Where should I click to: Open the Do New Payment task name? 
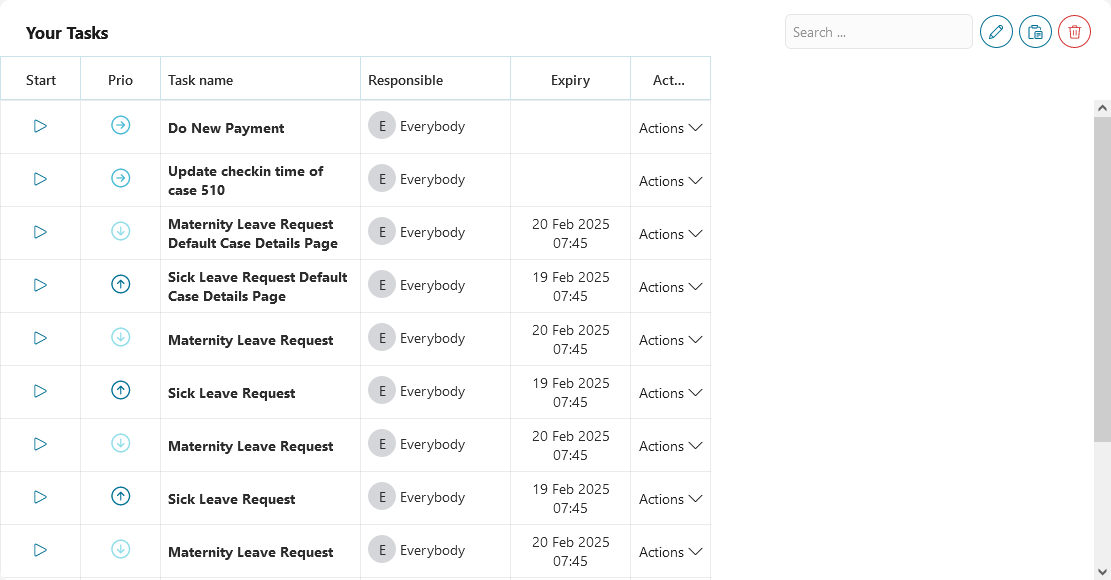tap(226, 128)
